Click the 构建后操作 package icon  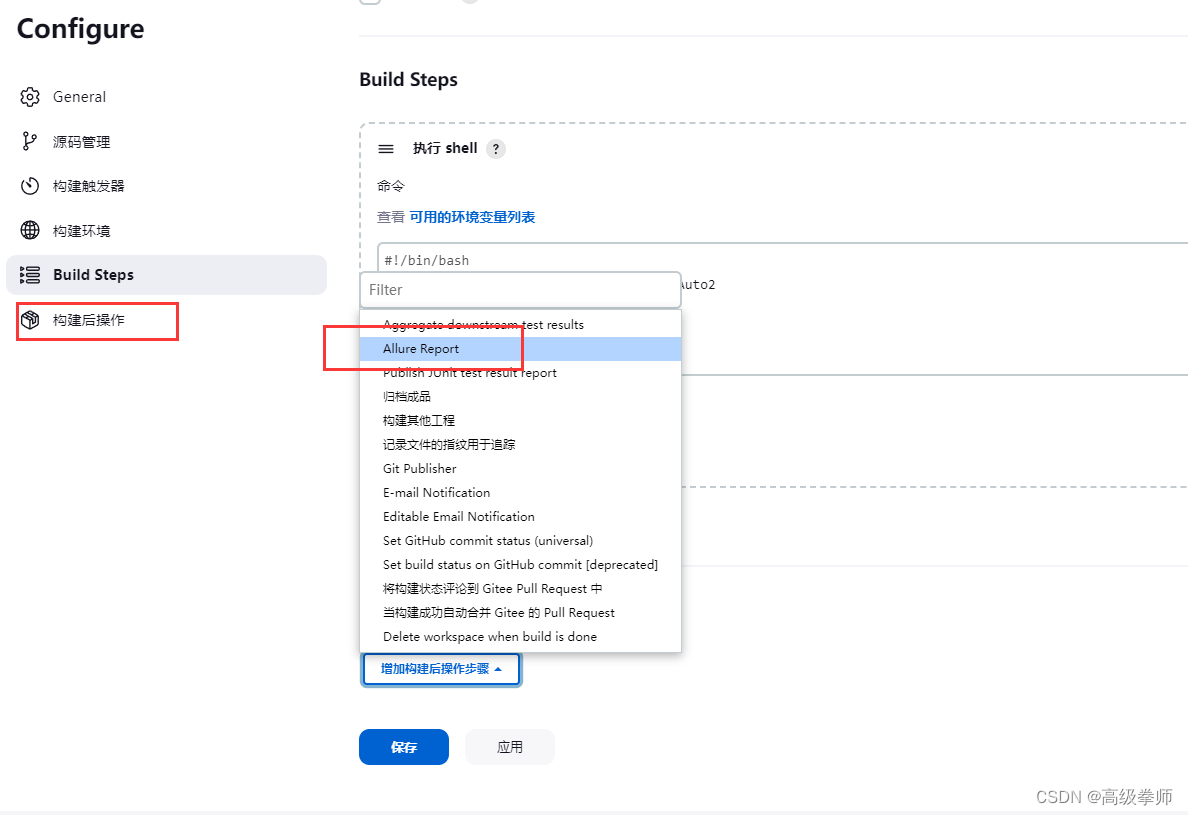[30, 320]
